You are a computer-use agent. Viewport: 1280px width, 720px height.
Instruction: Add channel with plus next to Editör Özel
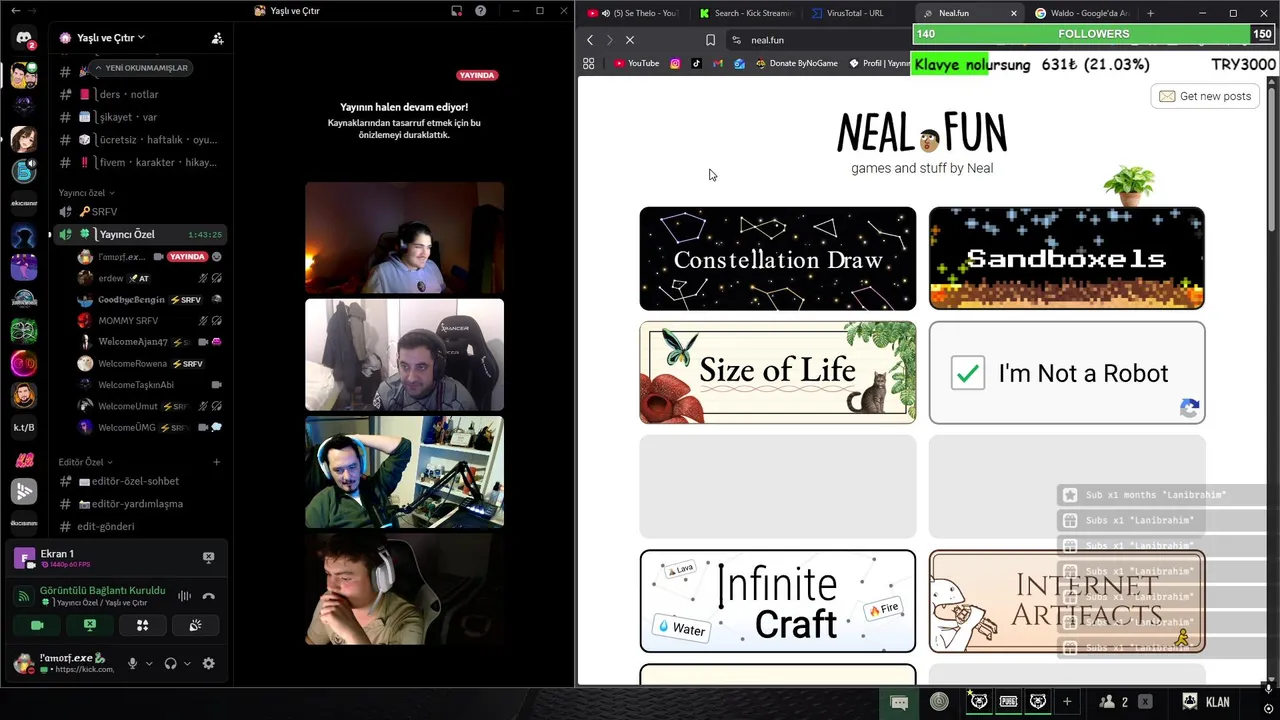(217, 462)
